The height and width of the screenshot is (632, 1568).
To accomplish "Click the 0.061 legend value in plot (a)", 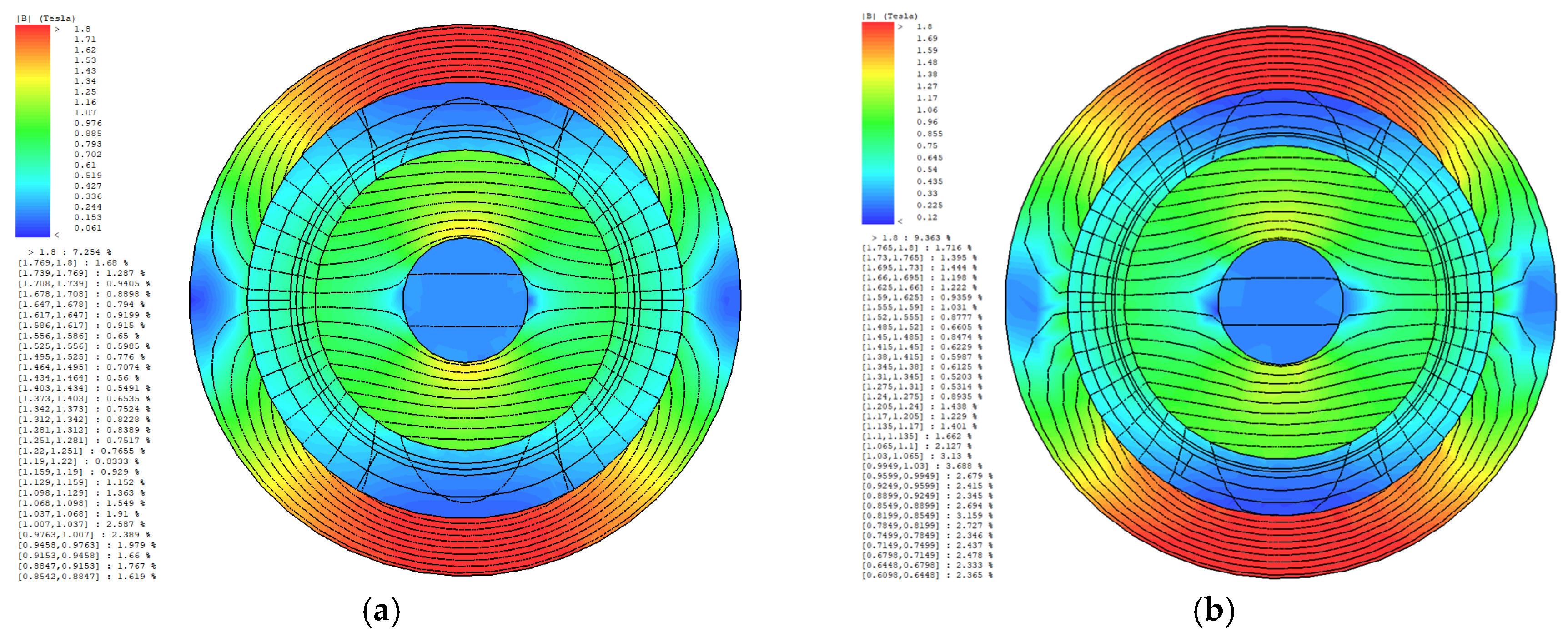I will click(88, 228).
